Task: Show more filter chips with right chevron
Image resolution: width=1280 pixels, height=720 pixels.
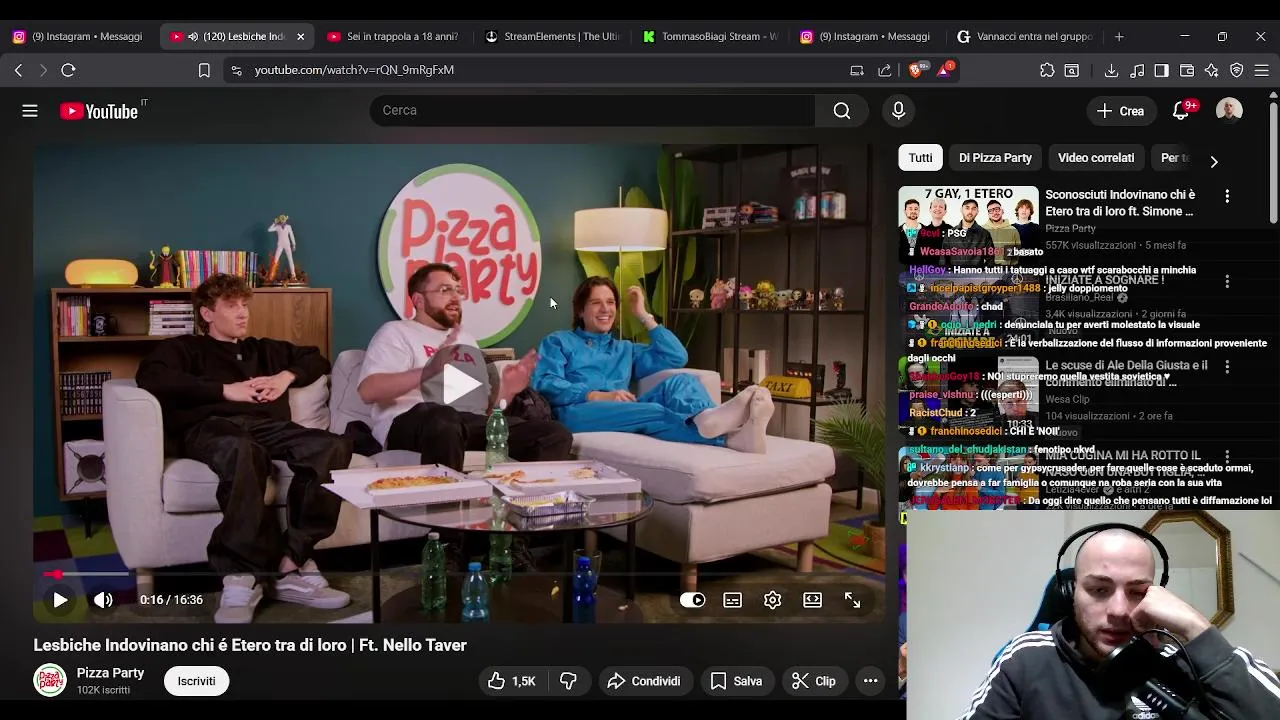Action: (x=1214, y=161)
